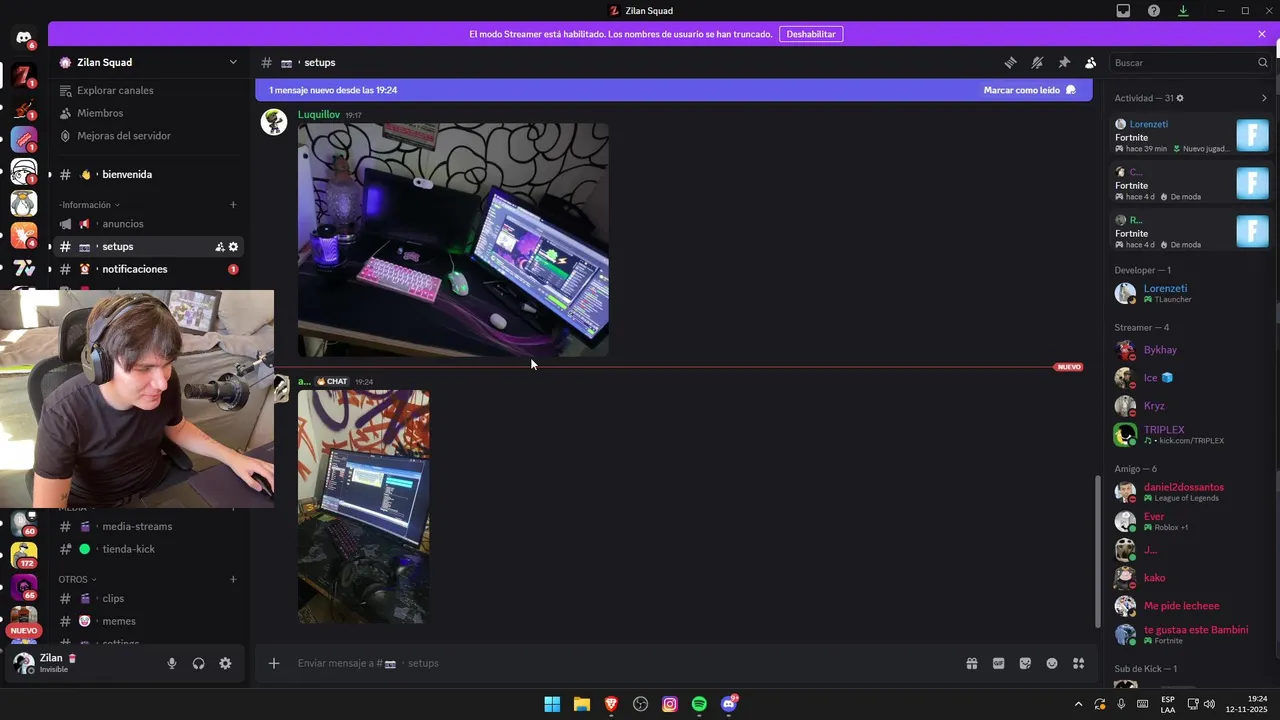
Task: Mark channel as read with Marcar como leído
Action: [1029, 90]
